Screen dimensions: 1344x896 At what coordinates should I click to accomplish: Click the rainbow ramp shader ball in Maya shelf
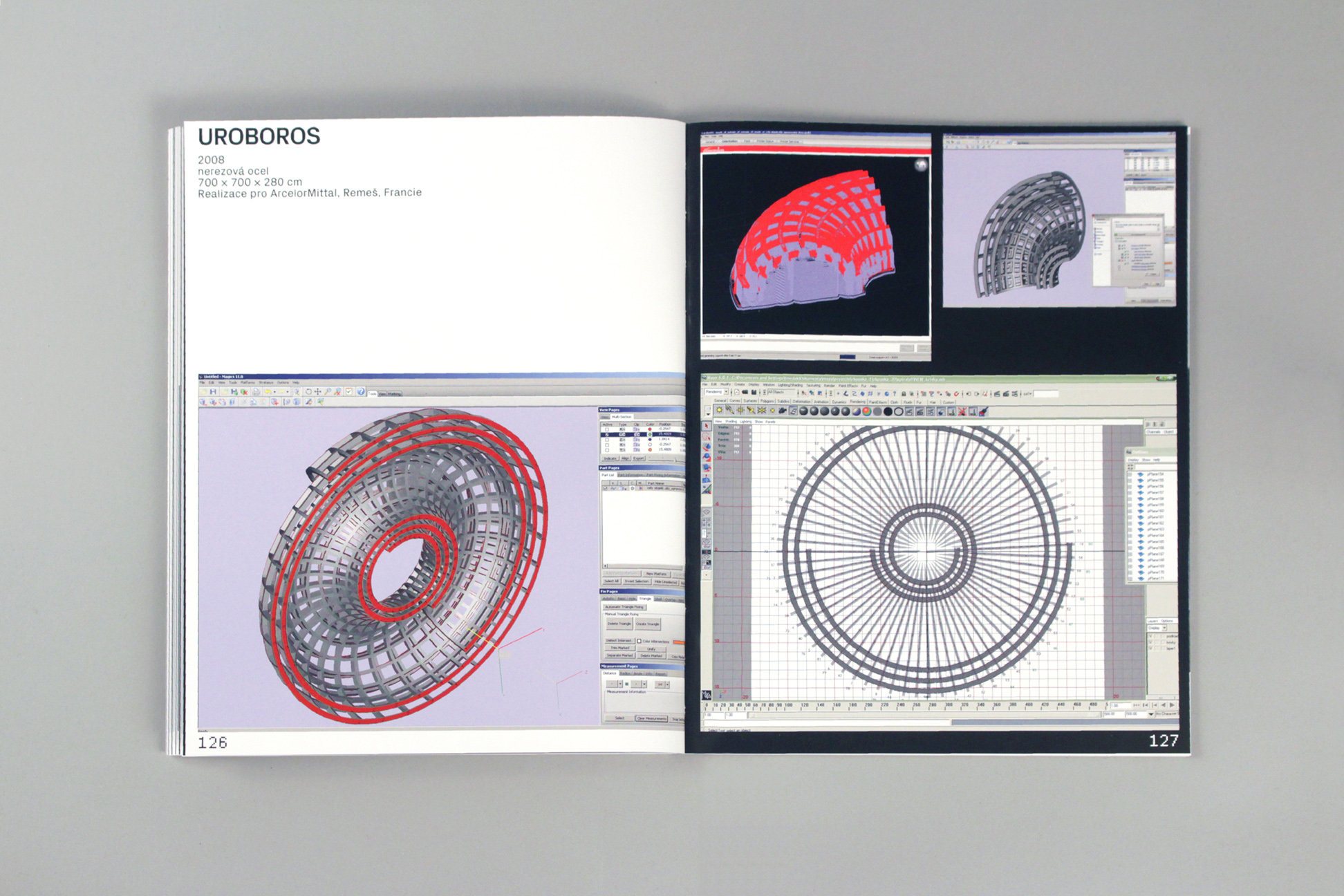pos(866,411)
